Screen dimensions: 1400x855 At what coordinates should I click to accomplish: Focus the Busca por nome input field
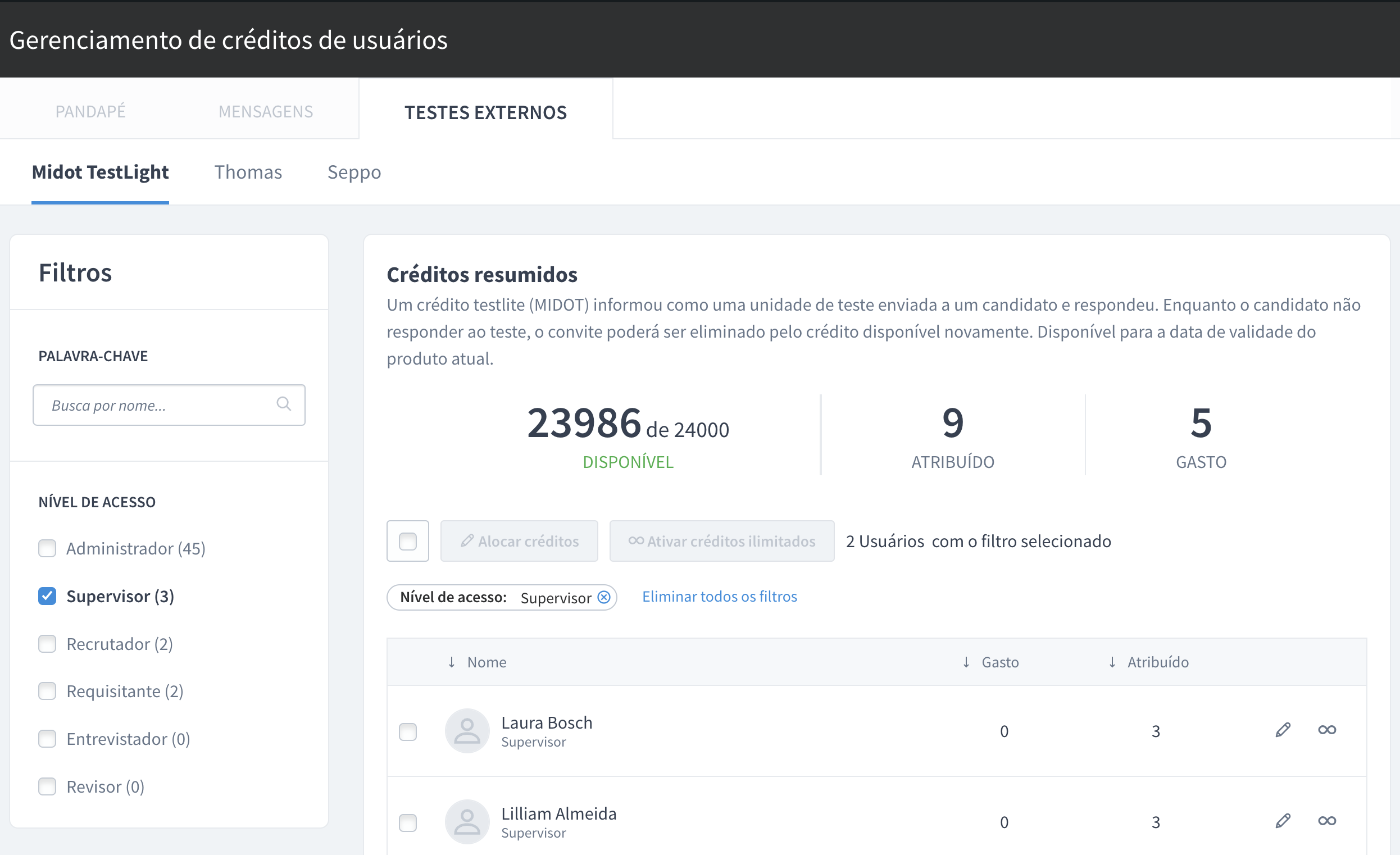coord(153,405)
